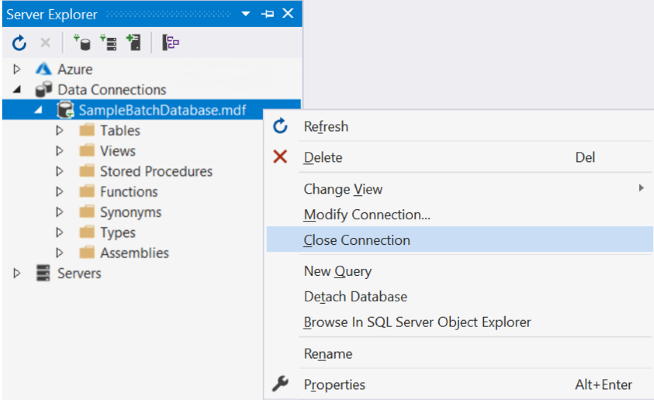
Task: Click the blue refresh icon in the context menu
Action: [x=280, y=126]
